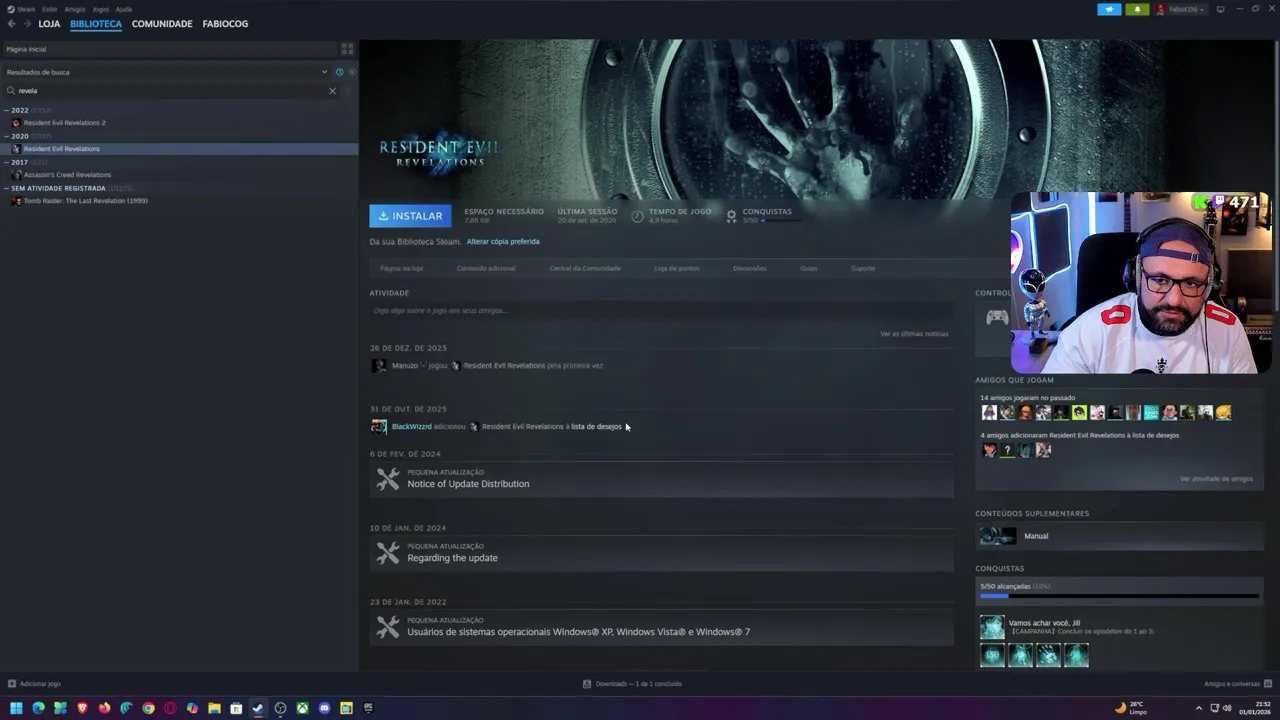Go back with the navigation arrow
1280x720 pixels.
[x=11, y=24]
